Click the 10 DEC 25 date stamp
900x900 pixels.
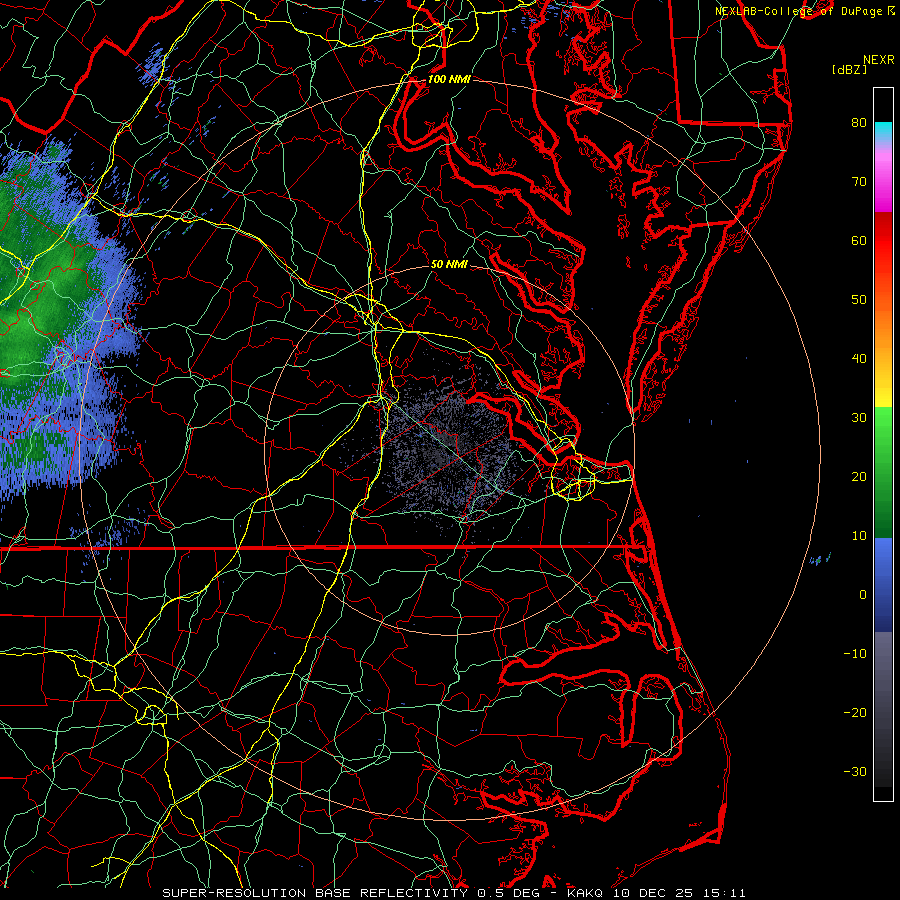click(653, 893)
